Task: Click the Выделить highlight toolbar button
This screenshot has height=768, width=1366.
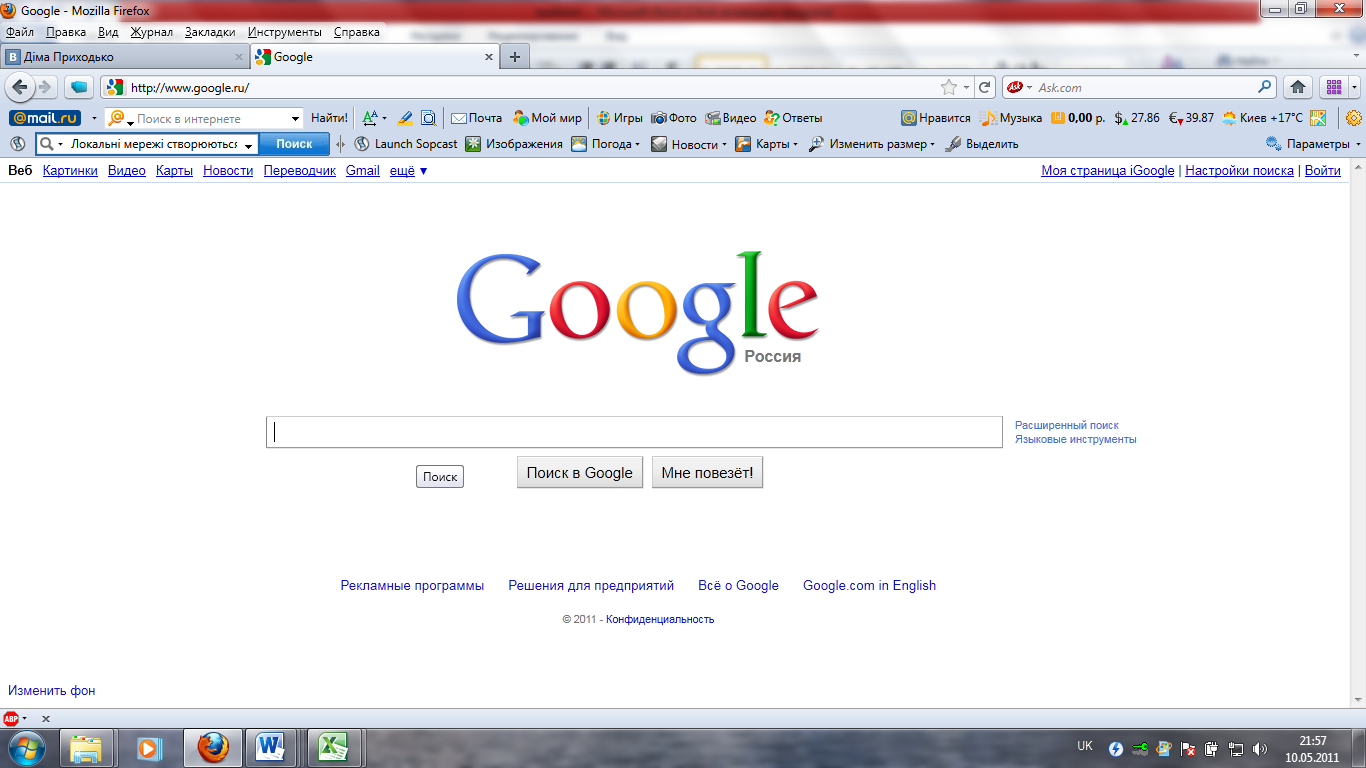Action: (982, 144)
